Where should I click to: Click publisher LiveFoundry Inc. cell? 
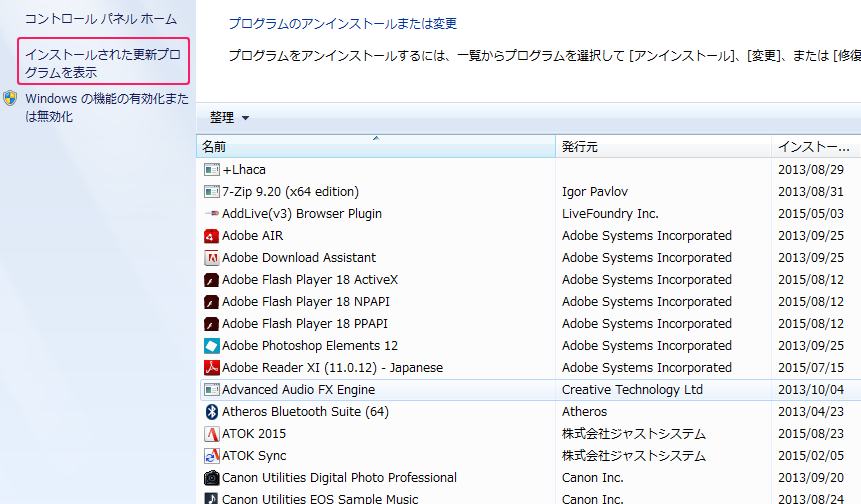click(610, 214)
